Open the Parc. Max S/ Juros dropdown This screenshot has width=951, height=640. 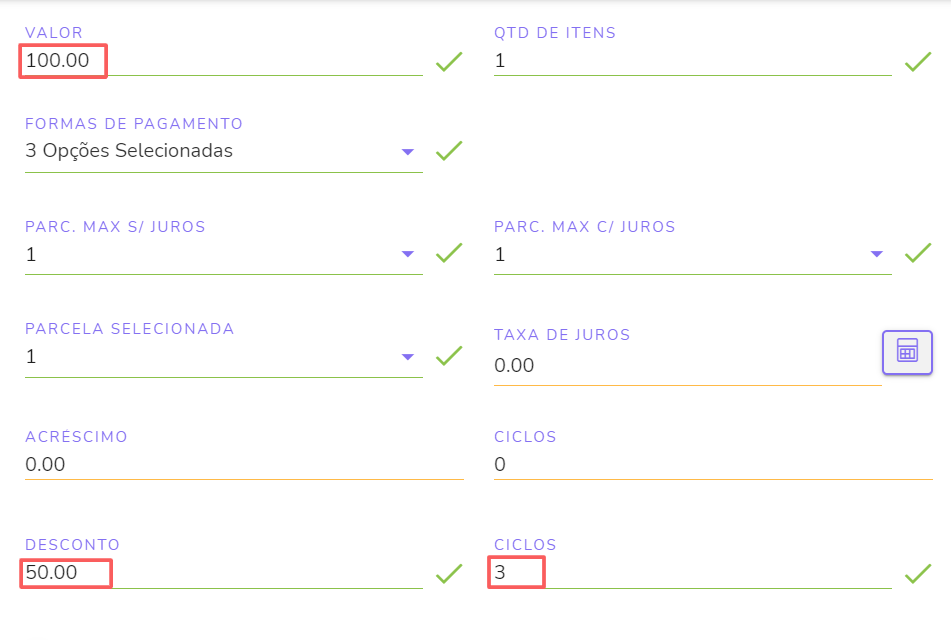point(407,254)
